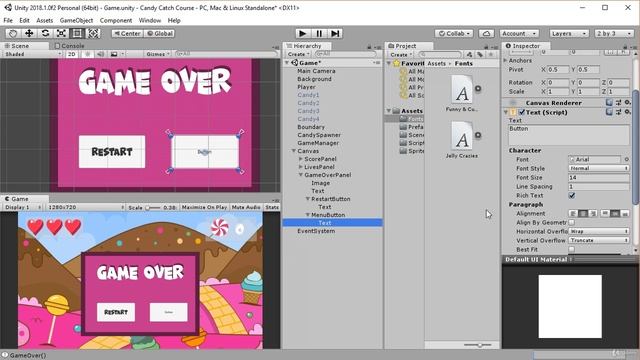
Task: Open Hierarchy Create dropdown
Action: 298,54
